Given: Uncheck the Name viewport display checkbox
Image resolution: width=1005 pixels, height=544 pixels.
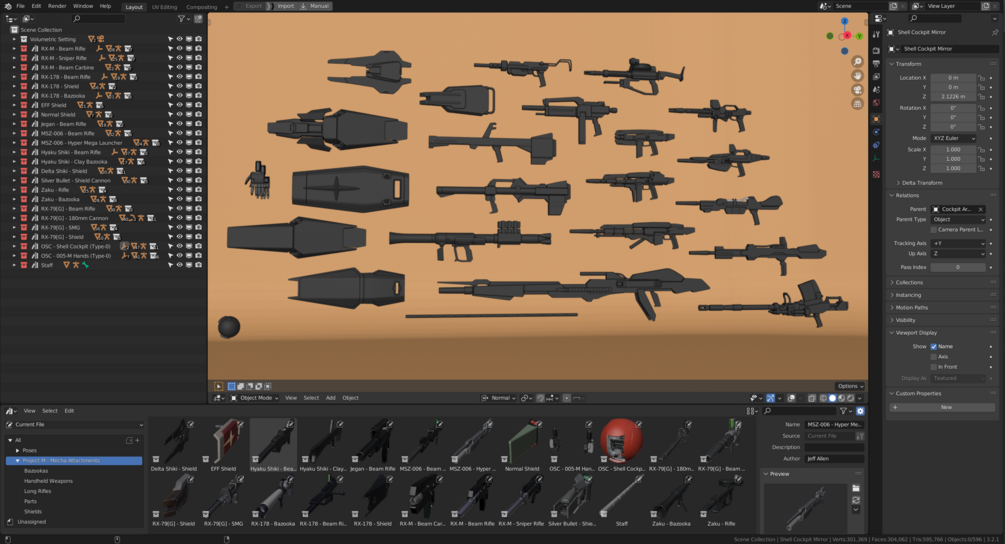Looking at the screenshot, I should pos(934,347).
